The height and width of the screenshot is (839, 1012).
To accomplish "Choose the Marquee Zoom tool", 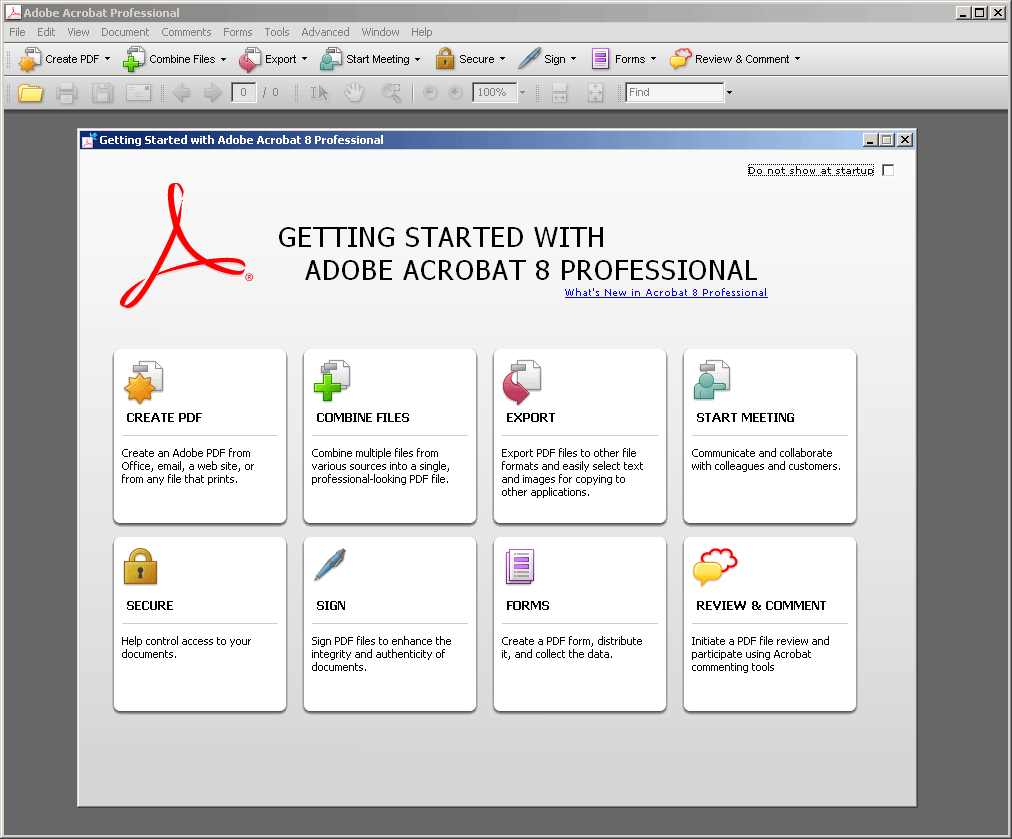I will click(x=391, y=93).
